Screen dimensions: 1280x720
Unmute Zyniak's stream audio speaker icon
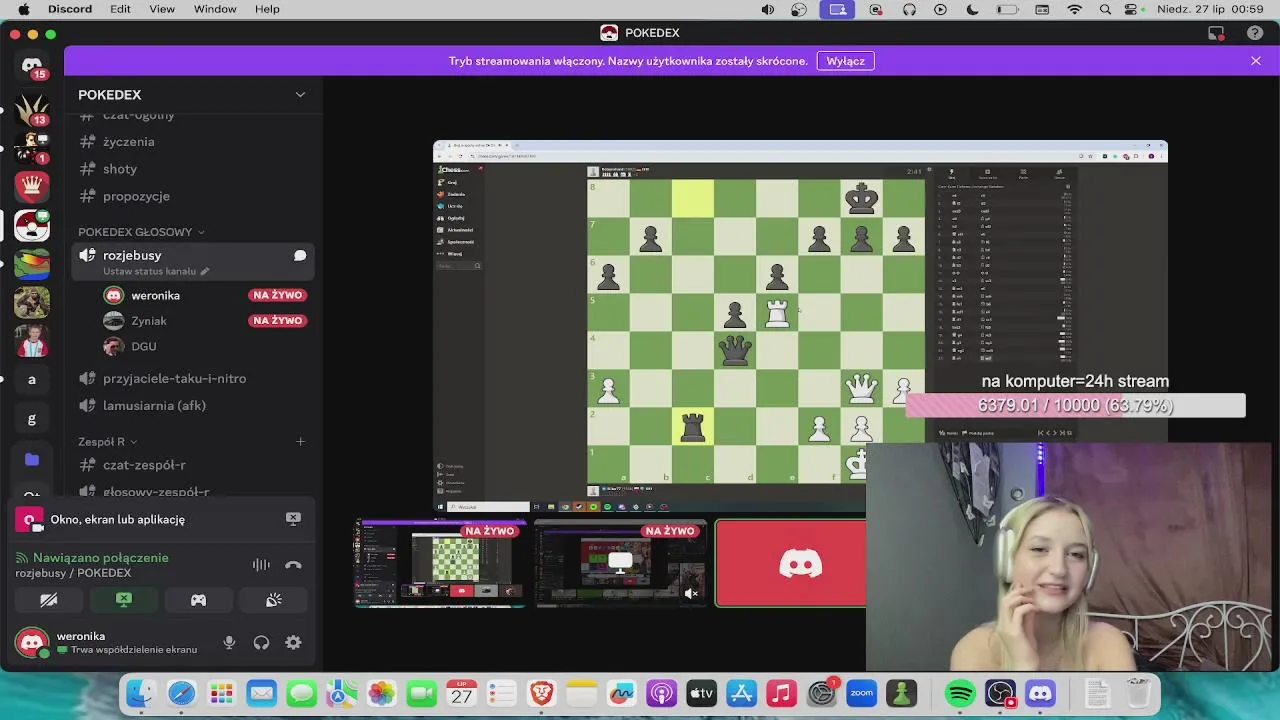(x=691, y=593)
